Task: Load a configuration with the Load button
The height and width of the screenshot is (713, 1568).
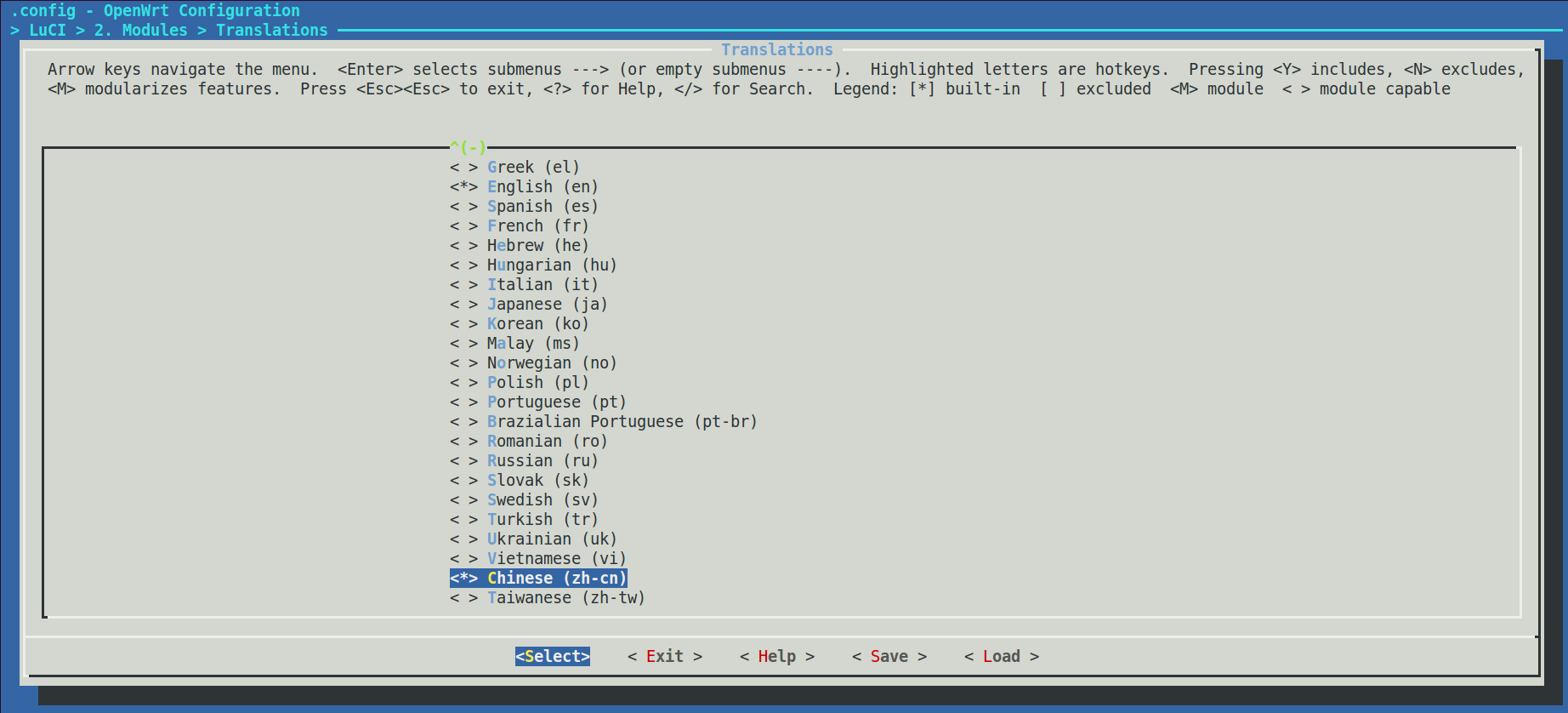Action: point(1002,657)
